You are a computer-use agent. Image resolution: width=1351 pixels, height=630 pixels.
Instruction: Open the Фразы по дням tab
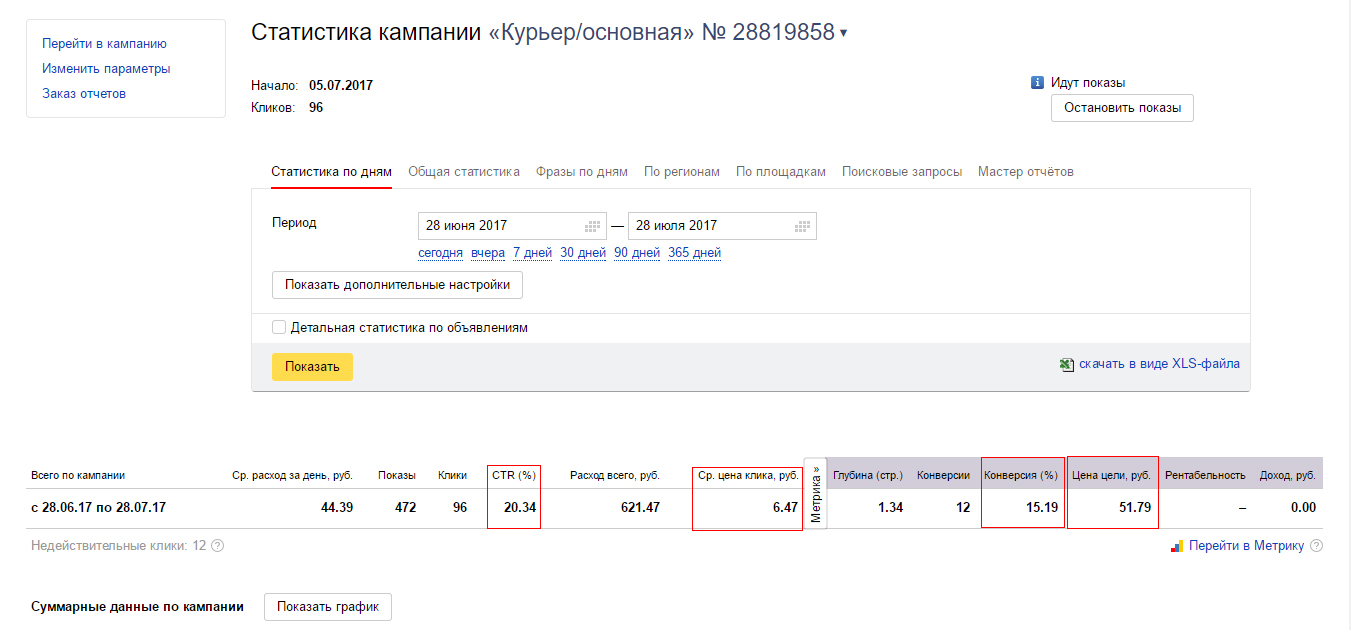582,172
